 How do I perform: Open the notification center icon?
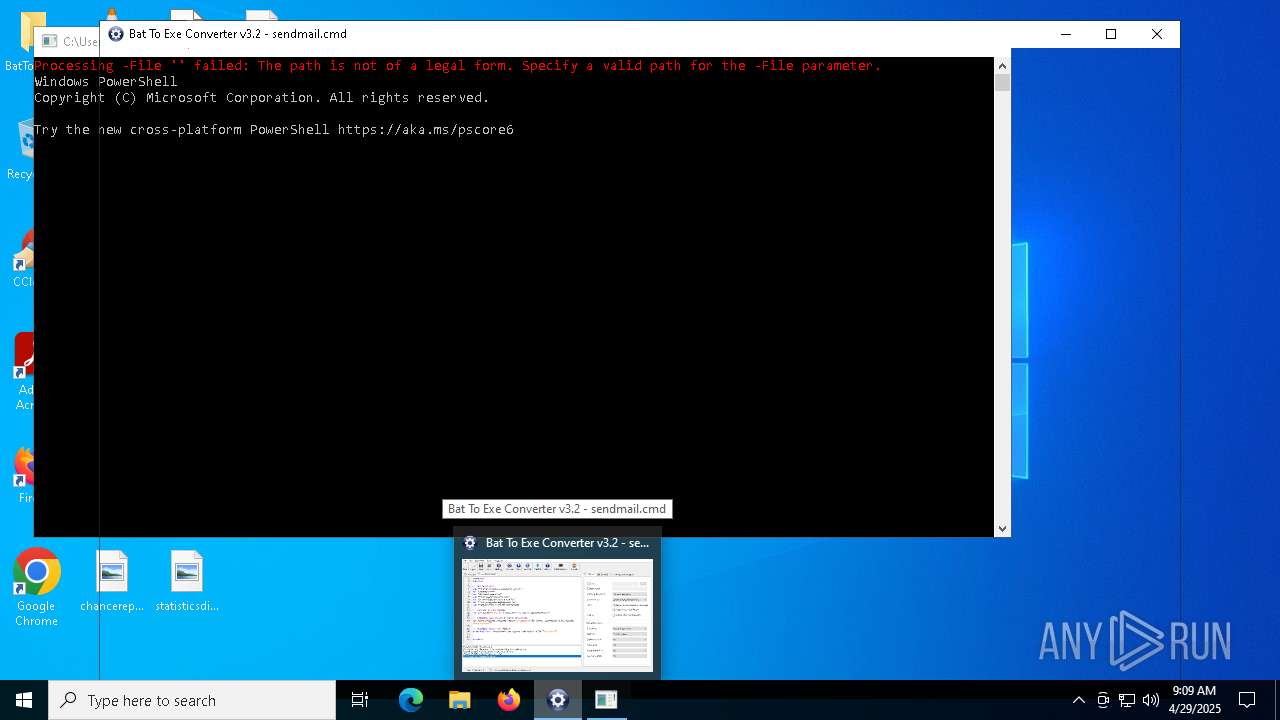click(x=1247, y=700)
